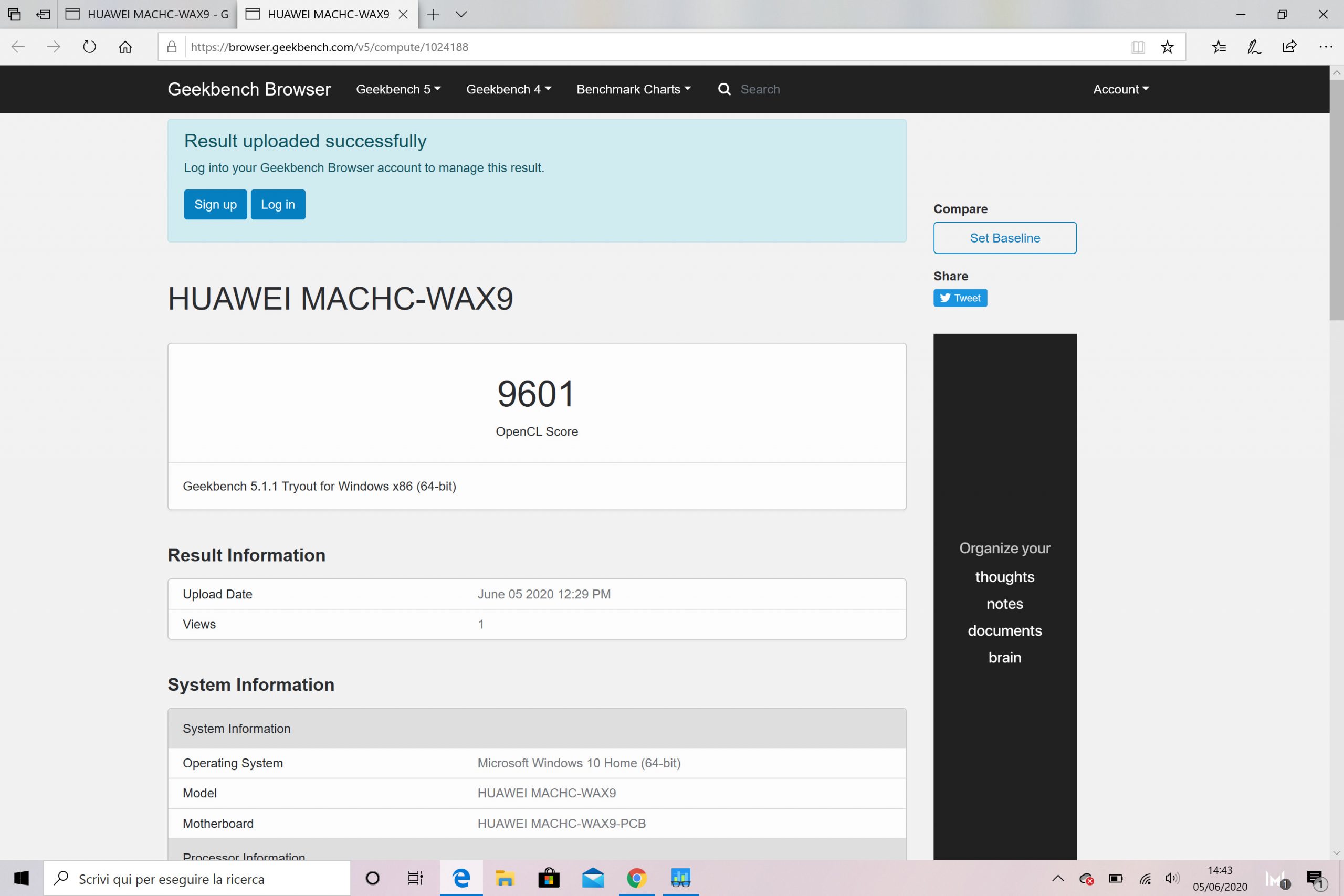Open Mail app from taskbar

pos(593,878)
